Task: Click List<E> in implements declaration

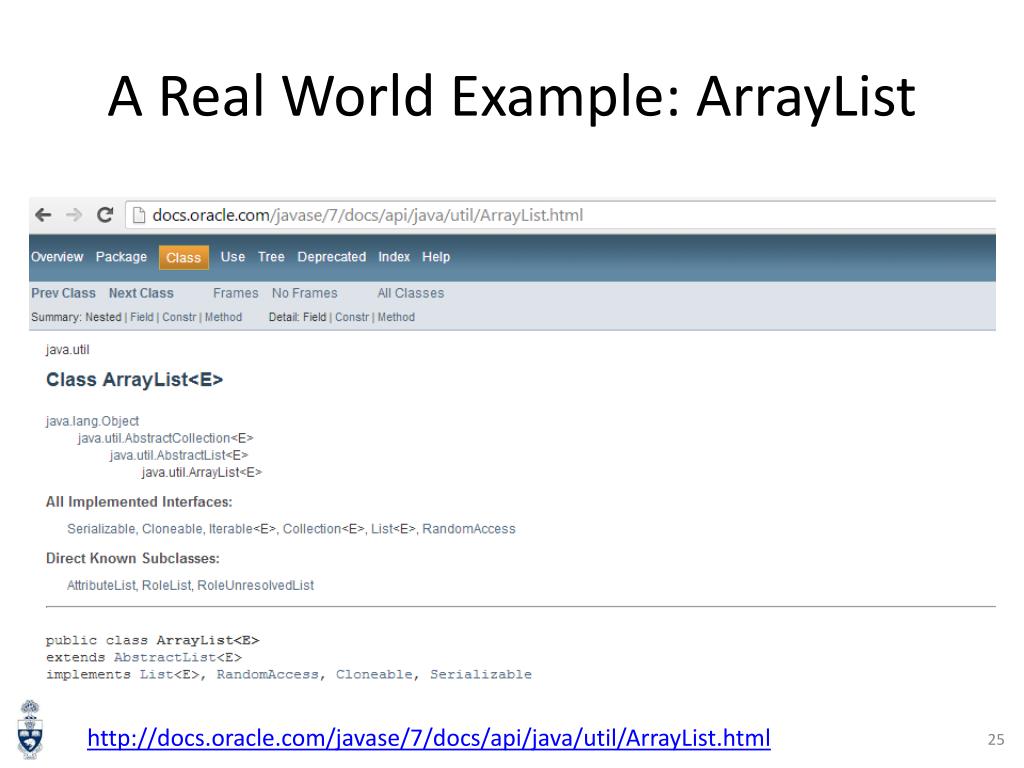Action: click(x=170, y=675)
